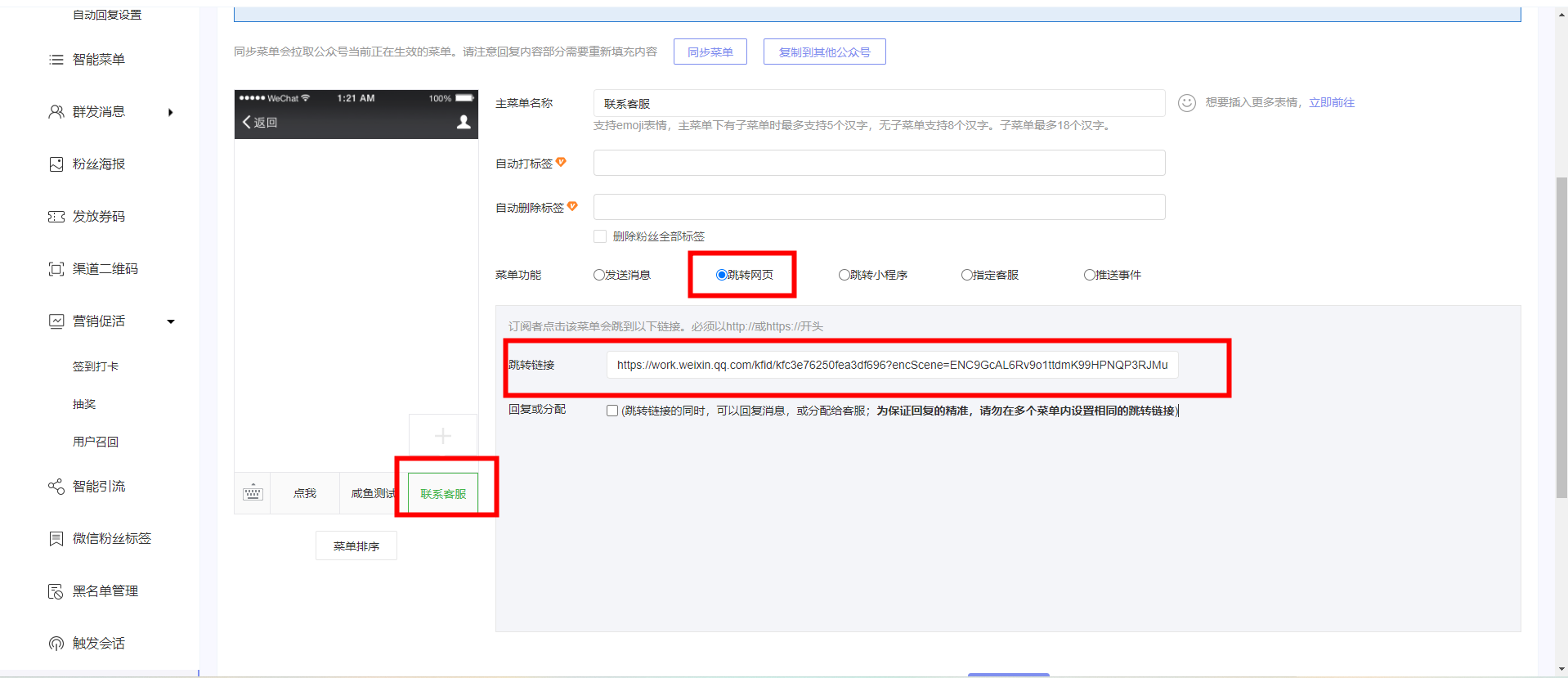
Task: Click 菜单排序 button
Action: tap(356, 546)
